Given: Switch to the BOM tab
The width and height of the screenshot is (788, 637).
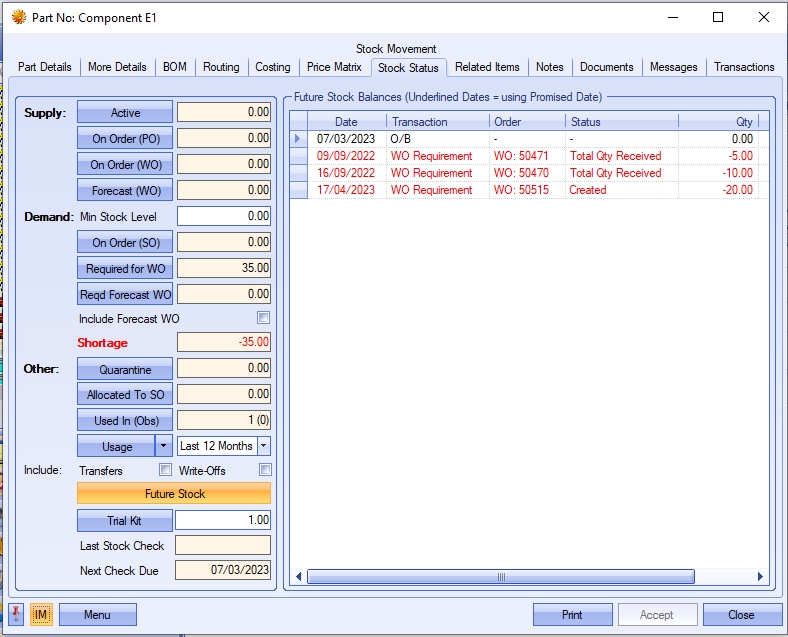Looking at the screenshot, I should coord(174,67).
